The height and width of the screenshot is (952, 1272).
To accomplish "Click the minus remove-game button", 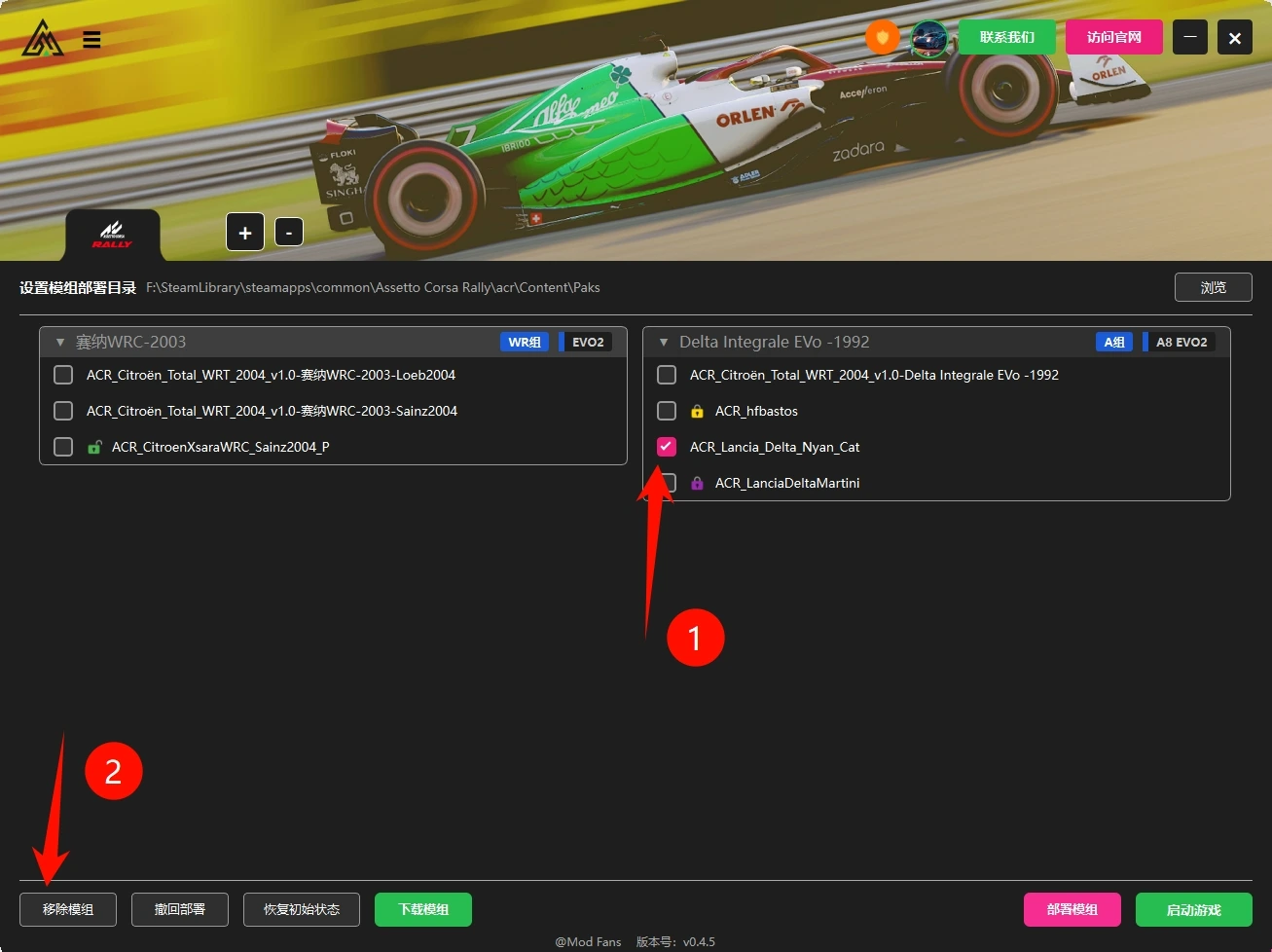I will pyautogui.click(x=289, y=233).
